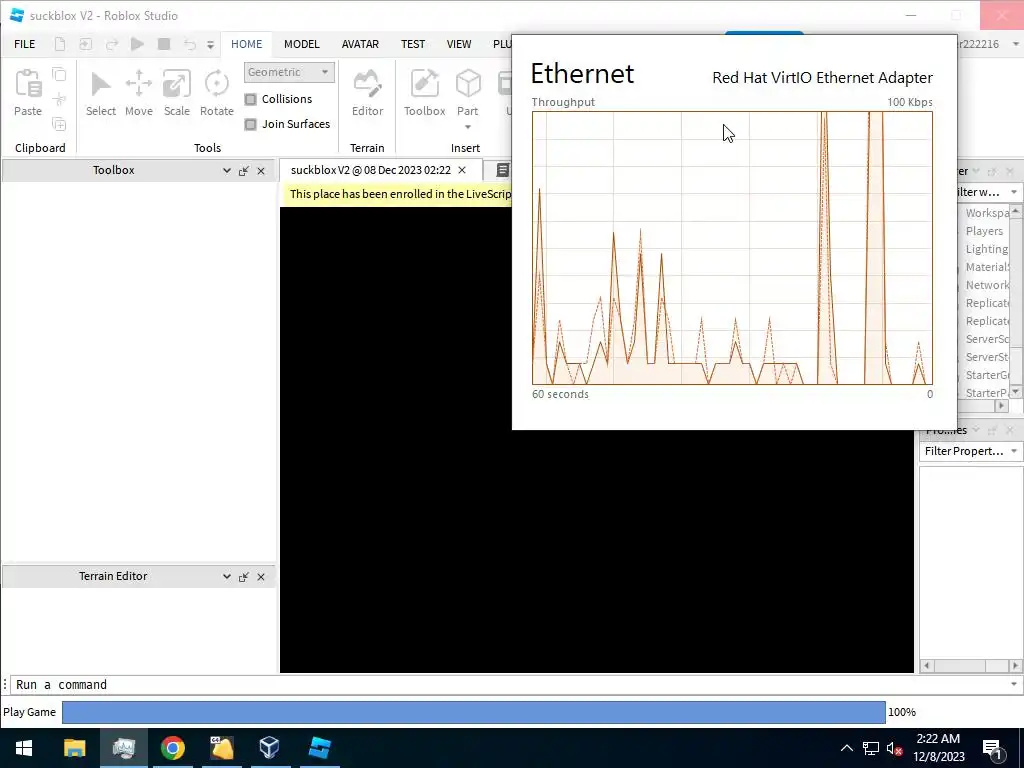
Task: Open the notification center icon
Action: (992, 749)
